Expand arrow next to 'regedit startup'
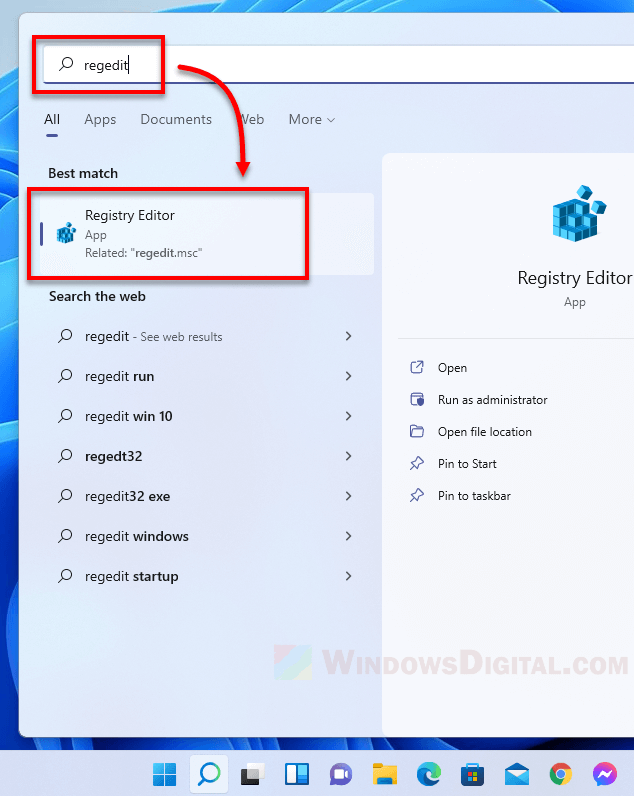 [348, 576]
